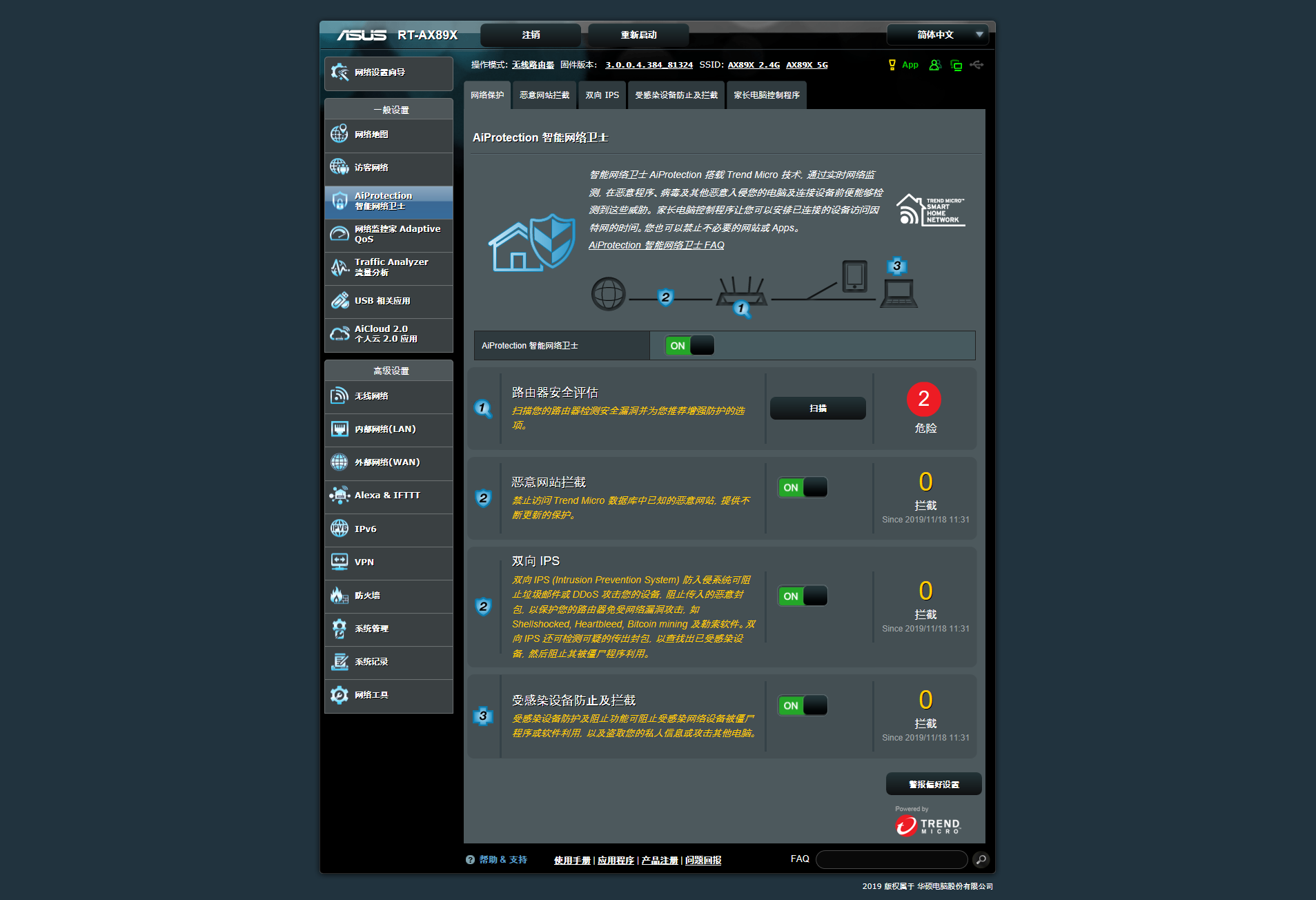1316x900 pixels.
Task: Click the AX89X_2.4G SSID link
Action: click(754, 65)
